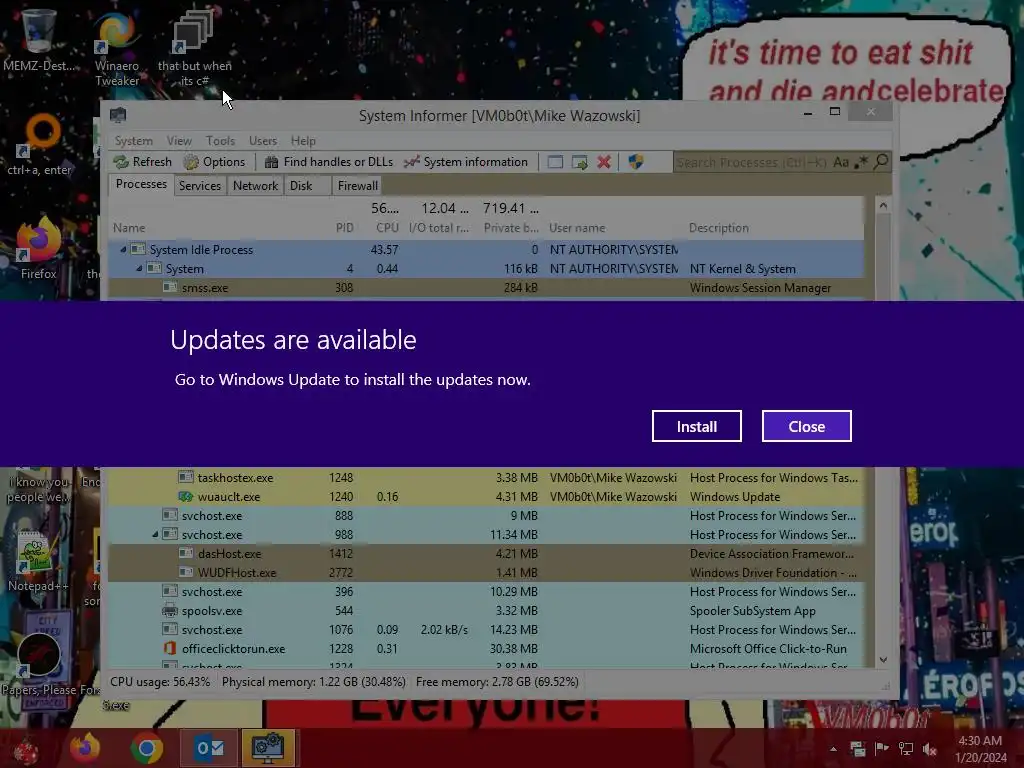This screenshot has height=768, width=1024.
Task: Select the officeclicktorun.exe process row
Action: pyautogui.click(x=487, y=648)
